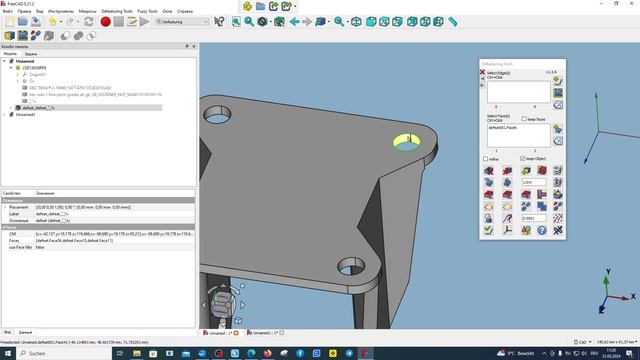The width and height of the screenshot is (640, 360).
Task: Click the Select Edge(s) list box
Action: [x=518, y=92]
